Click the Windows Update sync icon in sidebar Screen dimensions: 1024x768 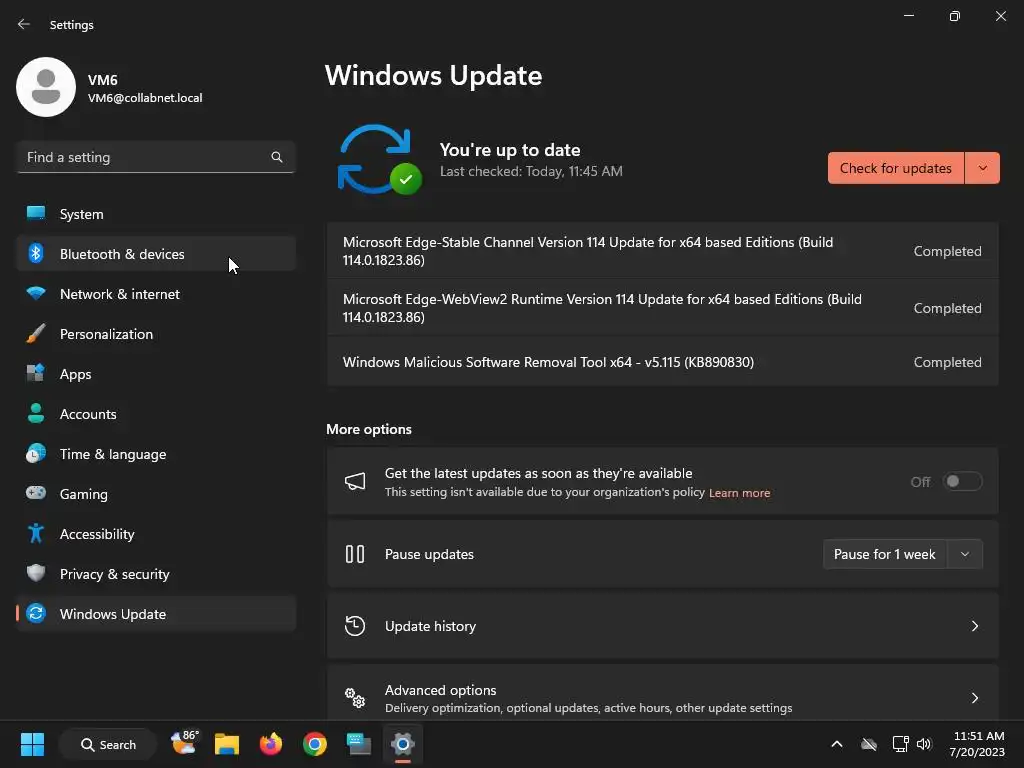[36, 613]
